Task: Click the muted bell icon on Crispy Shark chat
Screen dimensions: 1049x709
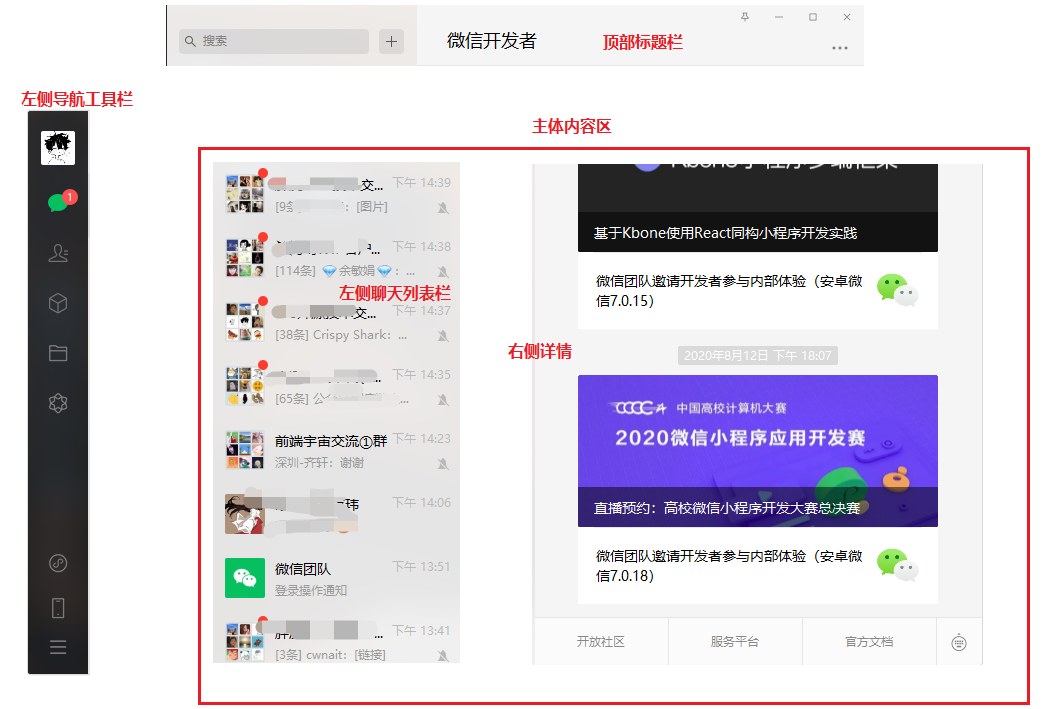Action: point(443,336)
